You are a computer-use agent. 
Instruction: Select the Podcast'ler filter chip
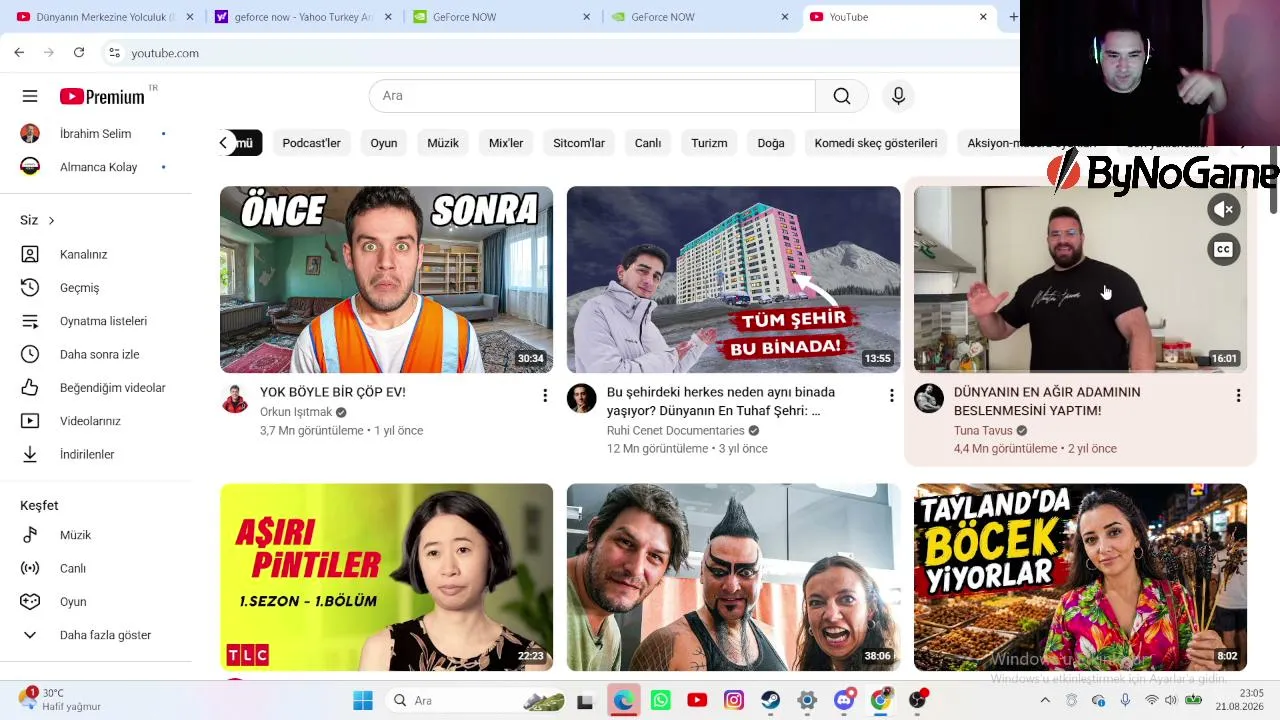coord(311,143)
